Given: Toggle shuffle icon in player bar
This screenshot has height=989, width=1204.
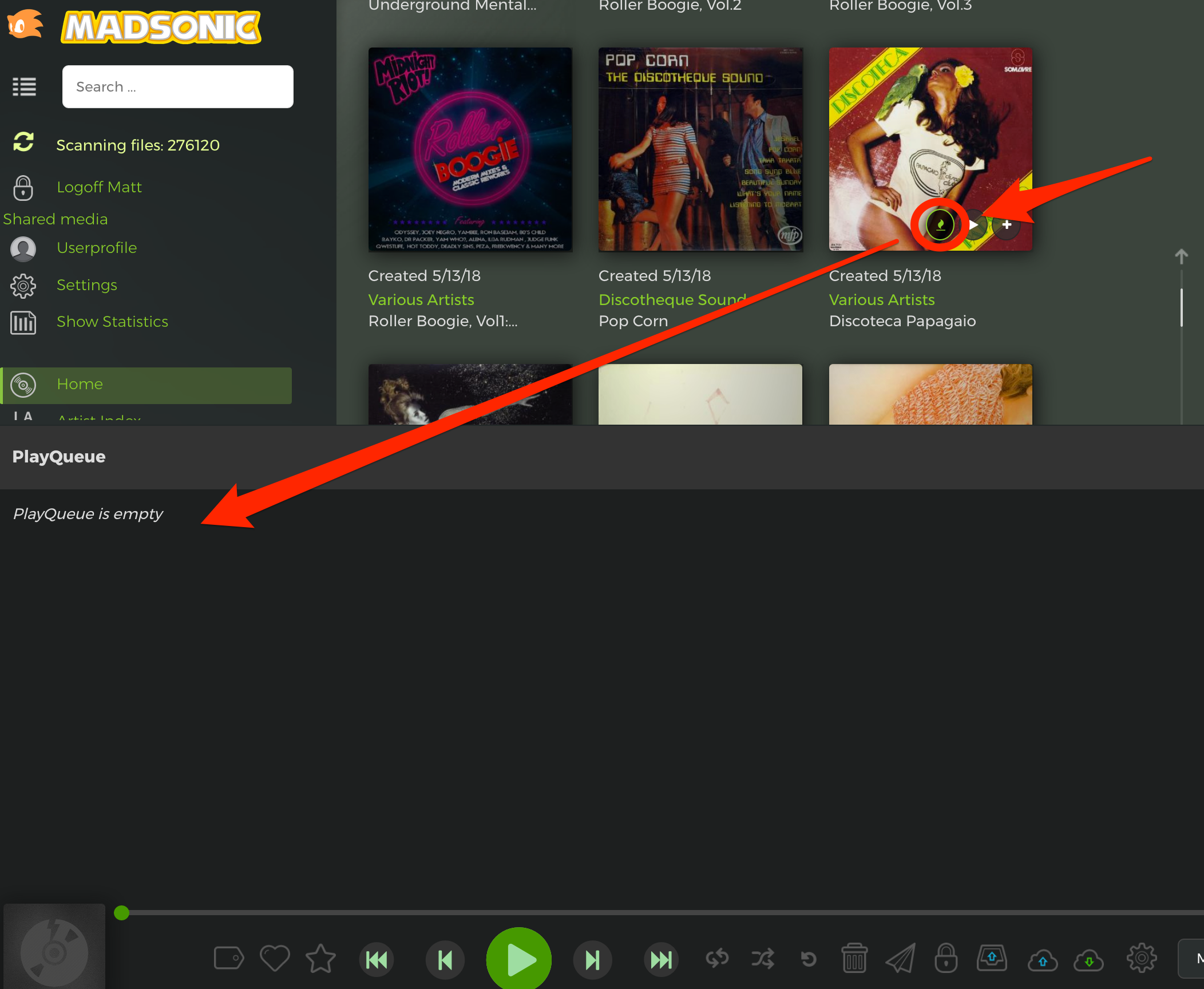Looking at the screenshot, I should (x=763, y=958).
